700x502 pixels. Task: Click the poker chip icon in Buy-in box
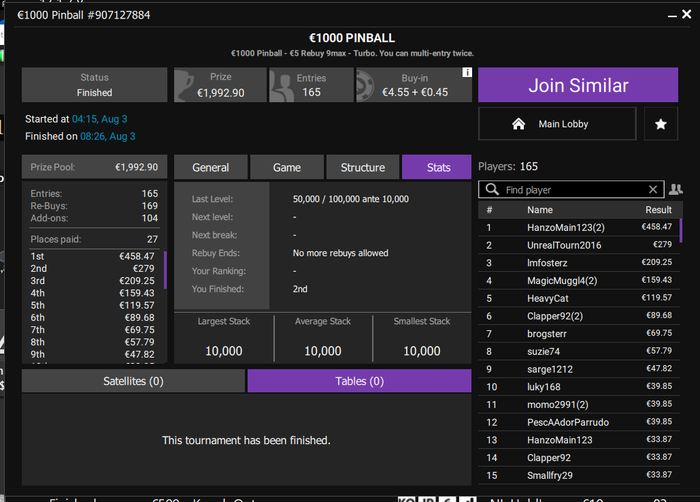tap(365, 85)
